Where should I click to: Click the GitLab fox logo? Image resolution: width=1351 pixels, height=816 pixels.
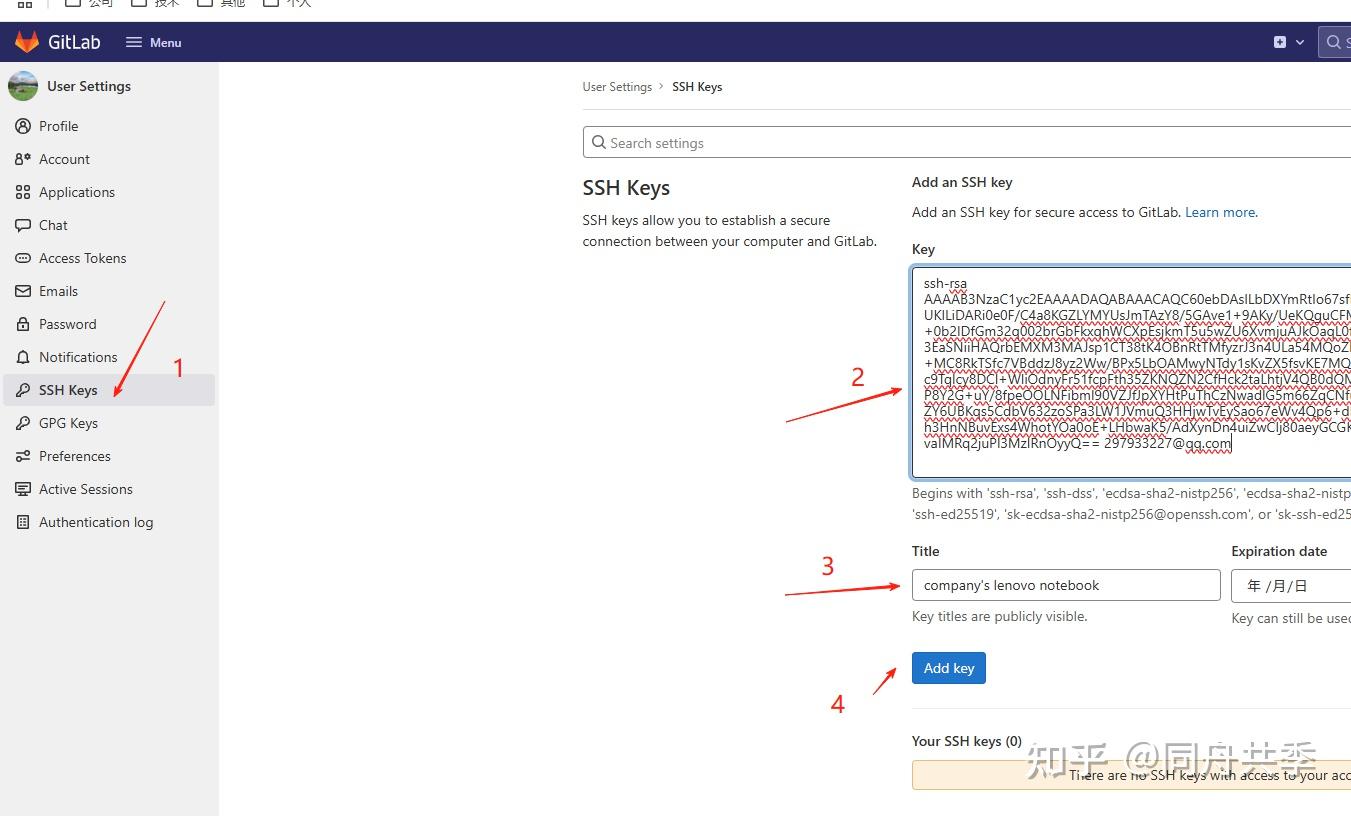tap(25, 41)
